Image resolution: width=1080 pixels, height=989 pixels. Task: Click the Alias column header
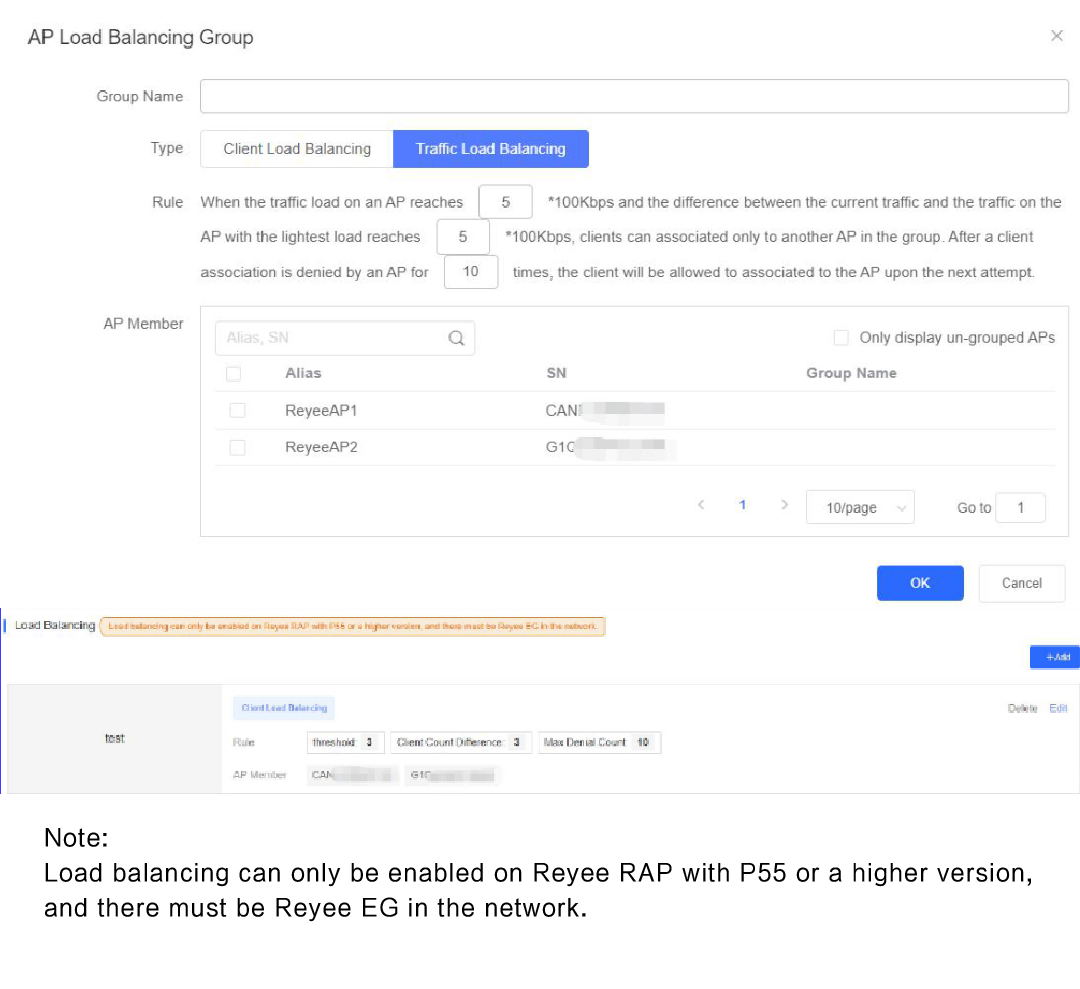[x=303, y=373]
